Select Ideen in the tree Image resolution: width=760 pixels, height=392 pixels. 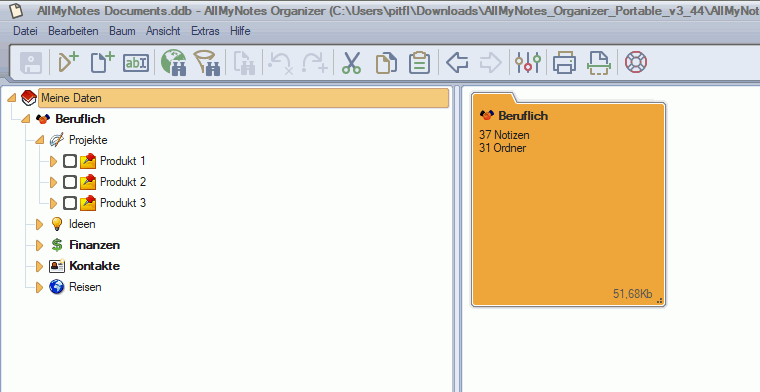tap(82, 224)
